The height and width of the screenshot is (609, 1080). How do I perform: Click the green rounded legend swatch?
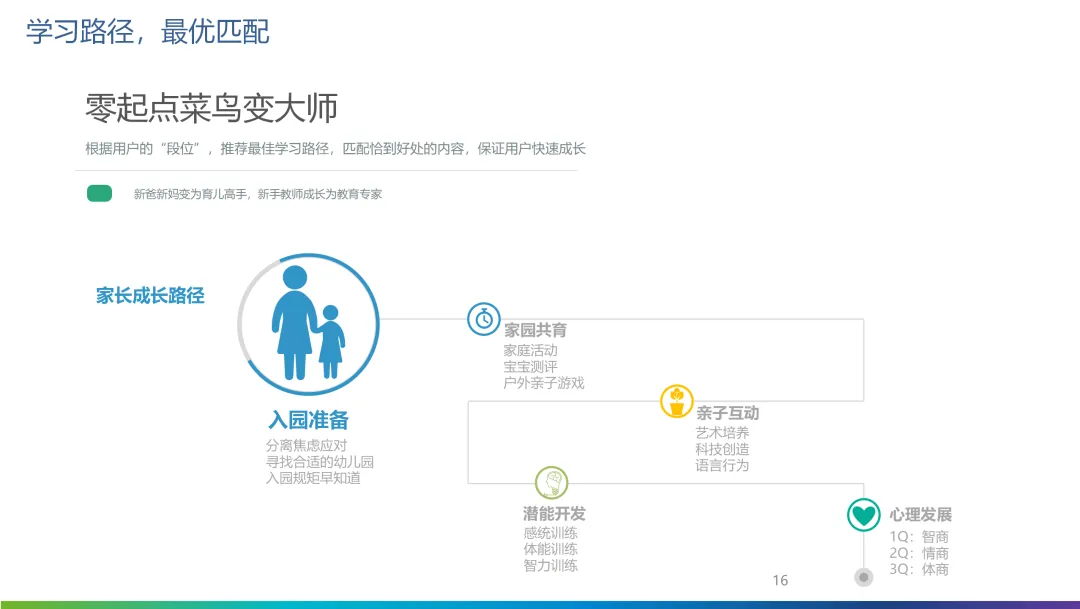pyautogui.click(x=99, y=194)
